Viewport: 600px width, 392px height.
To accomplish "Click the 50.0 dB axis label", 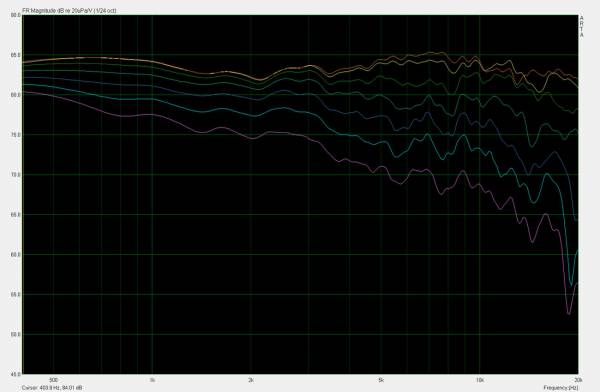I will (15, 335).
